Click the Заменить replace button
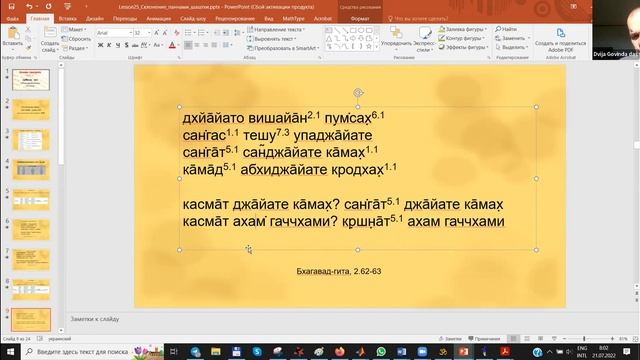 pyautogui.click(x=512, y=38)
